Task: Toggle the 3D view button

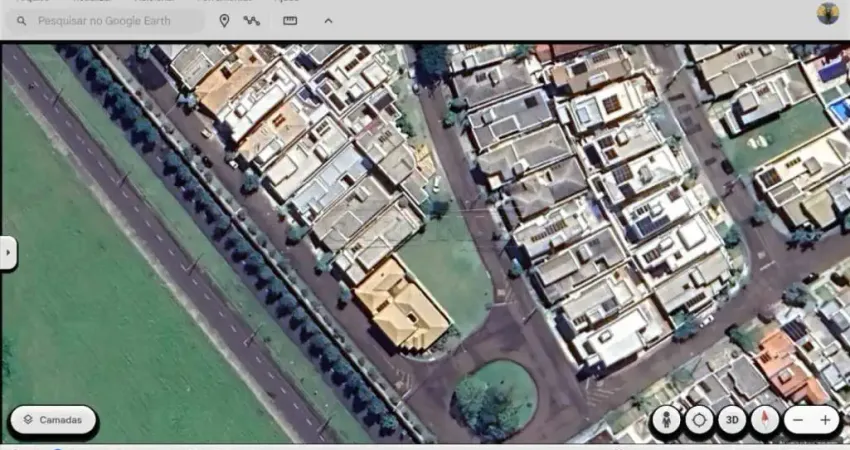Action: (x=732, y=421)
